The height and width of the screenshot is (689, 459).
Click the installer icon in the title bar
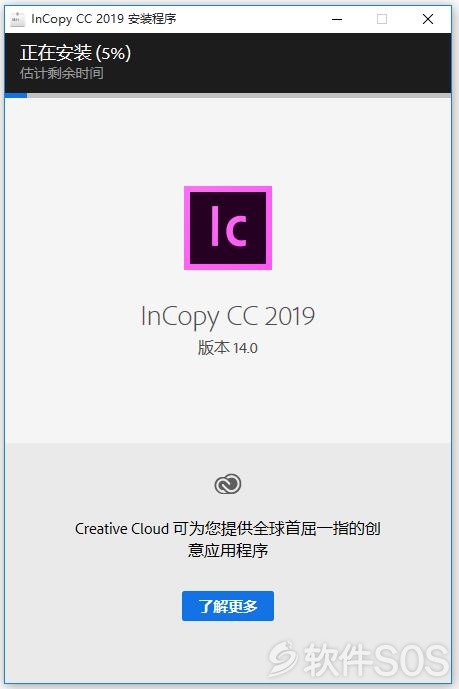[17, 19]
